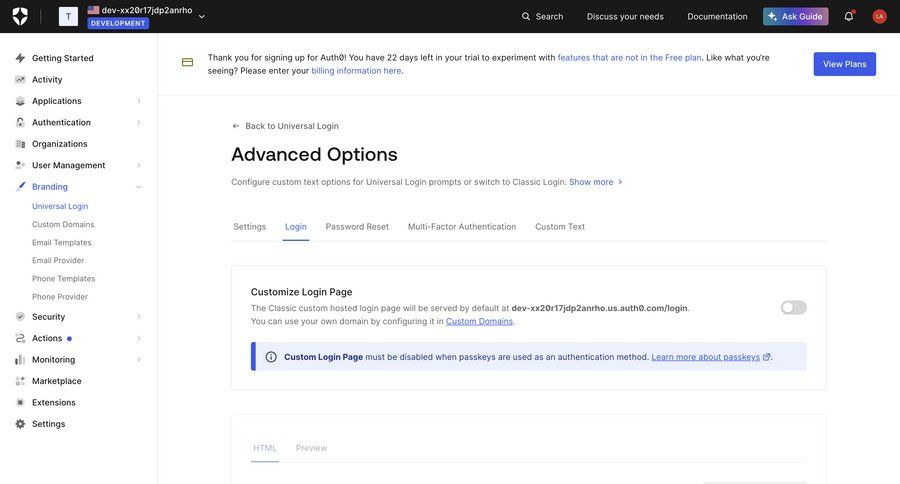Switch to the Settings tab

(x=250, y=227)
